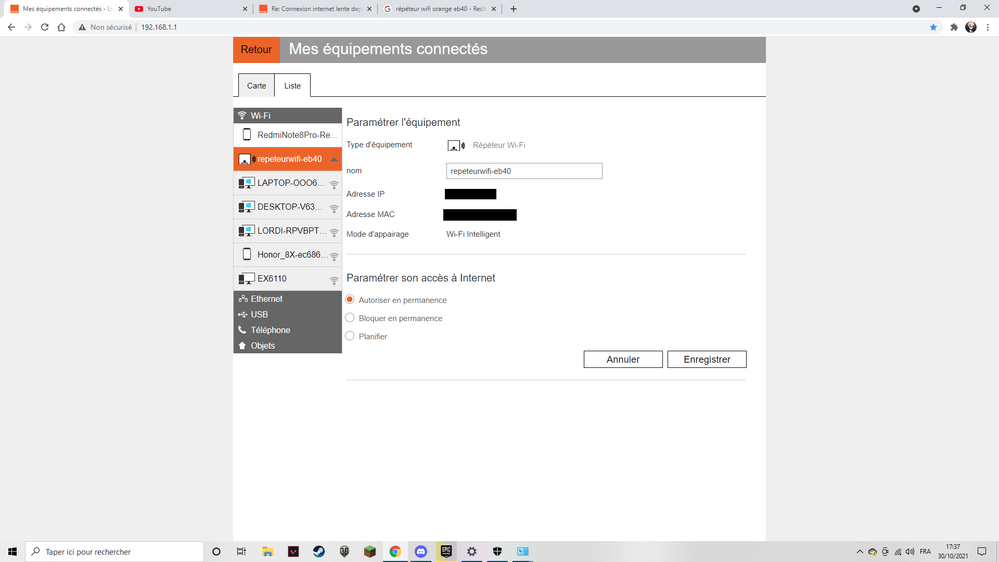Image resolution: width=999 pixels, height=562 pixels.
Task: Expand the Ethernet section
Action: pyautogui.click(x=287, y=299)
